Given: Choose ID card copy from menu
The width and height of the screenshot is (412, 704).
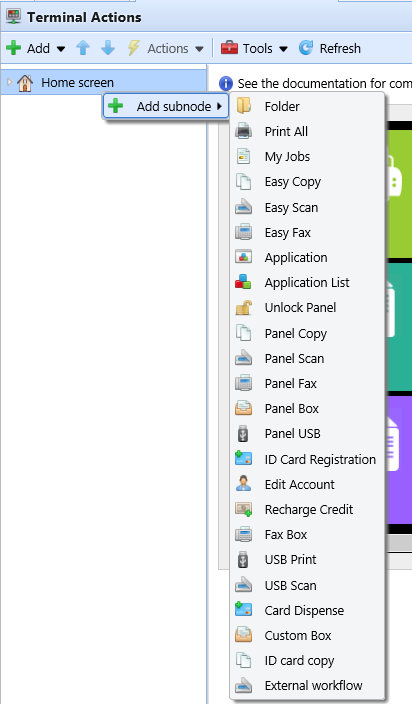Looking at the screenshot, I should [x=307, y=660].
